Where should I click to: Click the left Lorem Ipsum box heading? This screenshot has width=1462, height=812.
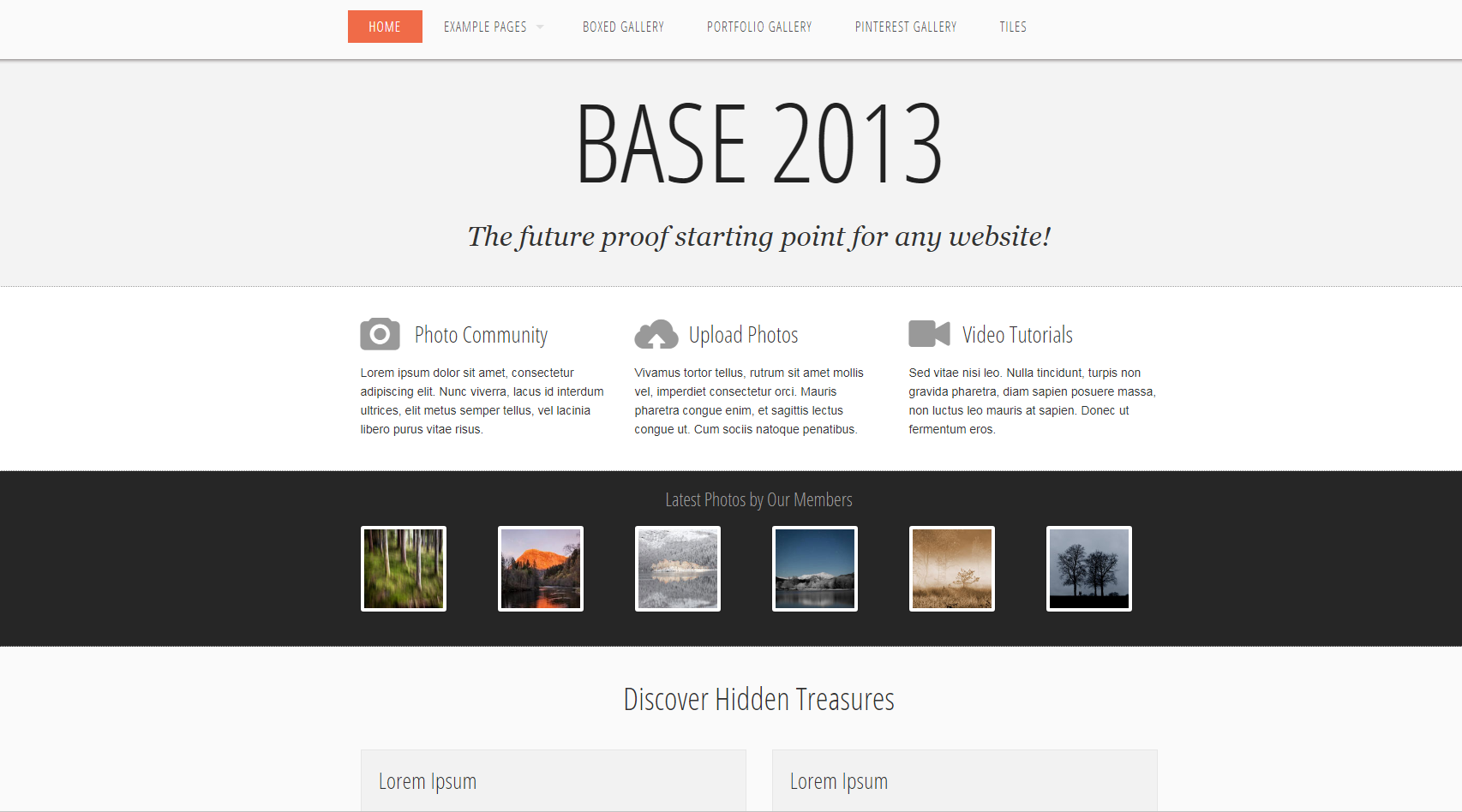(x=428, y=781)
